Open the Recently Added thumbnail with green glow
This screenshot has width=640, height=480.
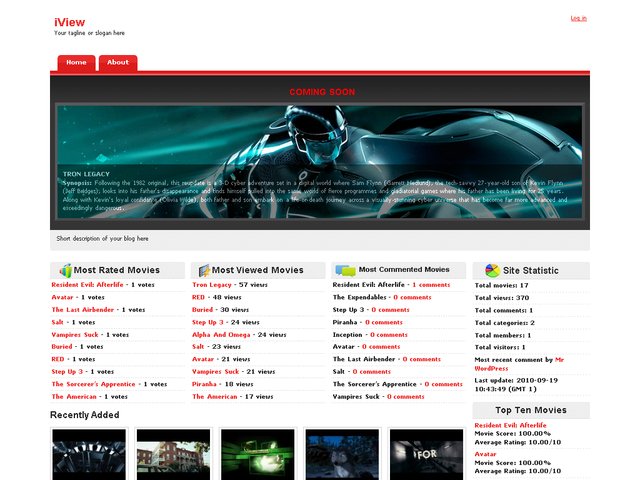(x=258, y=454)
